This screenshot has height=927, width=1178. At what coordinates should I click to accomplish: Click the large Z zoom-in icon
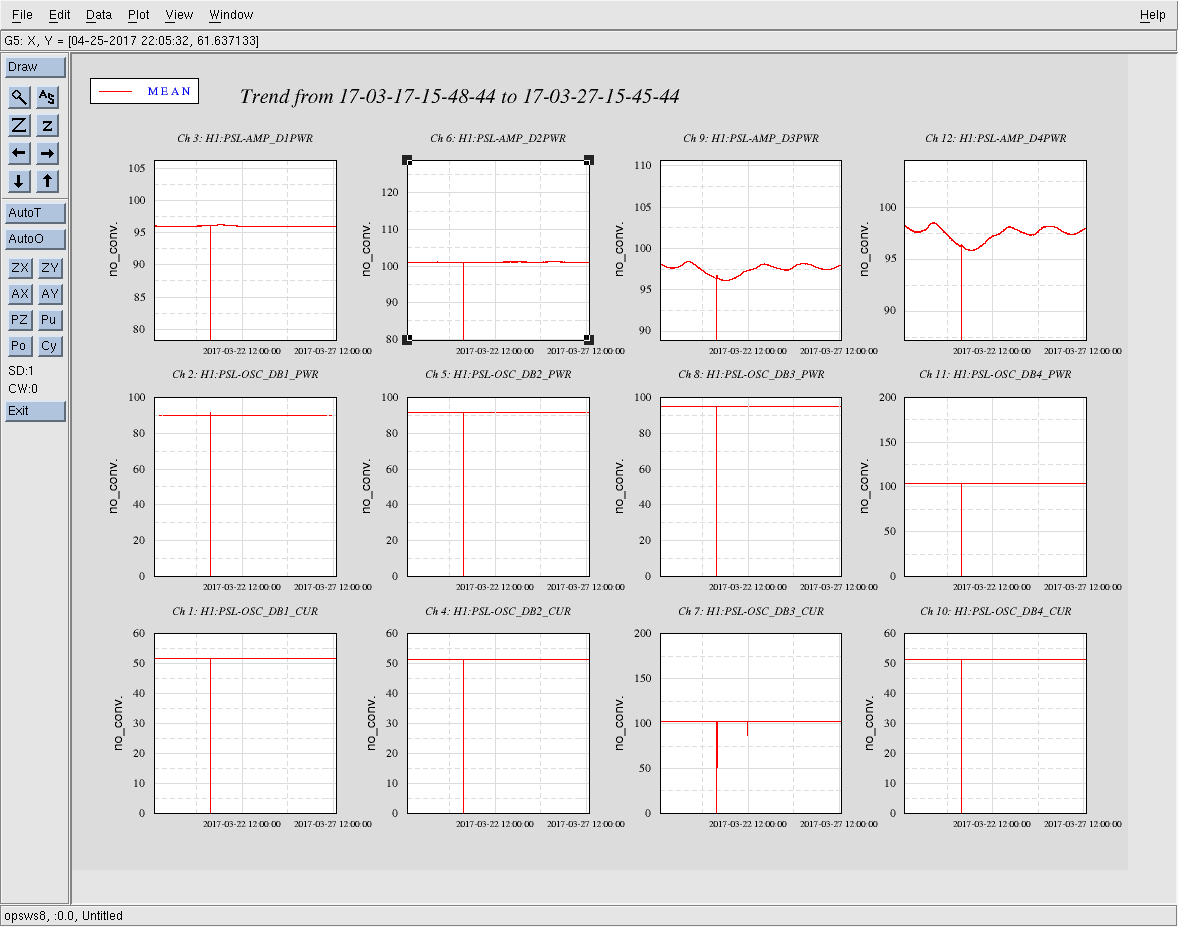coord(20,125)
